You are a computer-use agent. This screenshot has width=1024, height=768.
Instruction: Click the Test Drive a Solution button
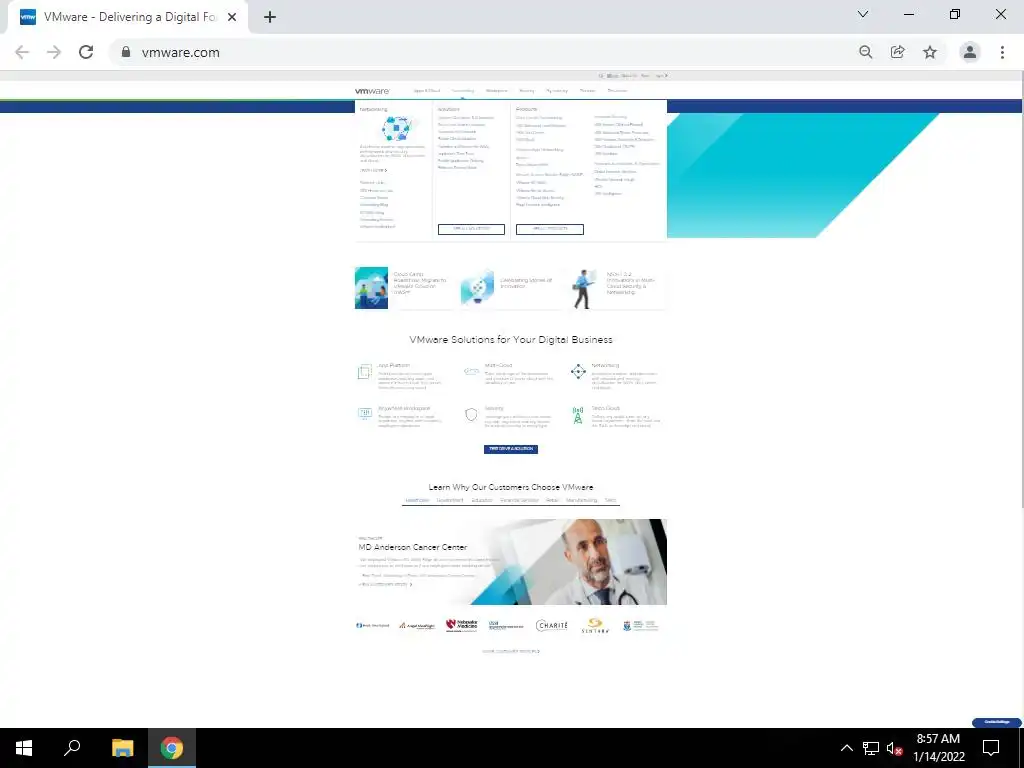point(511,449)
